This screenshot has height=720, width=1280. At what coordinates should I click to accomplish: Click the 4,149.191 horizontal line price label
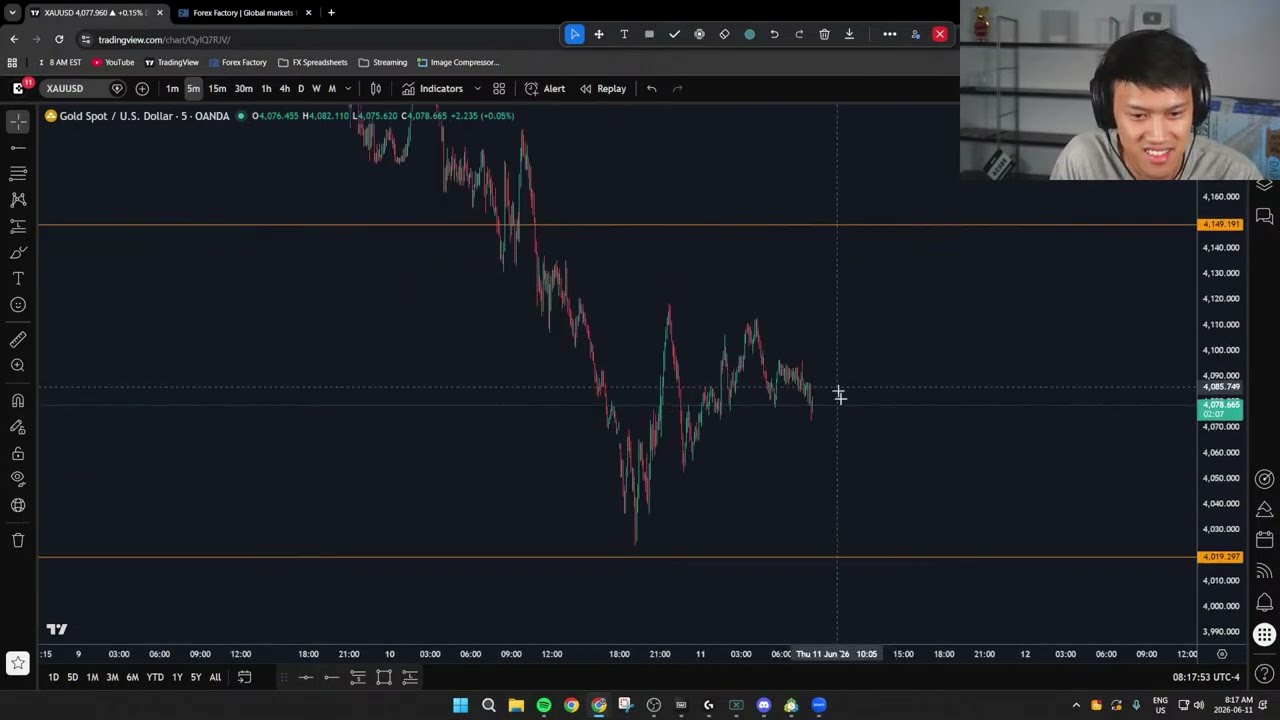[1221, 224]
